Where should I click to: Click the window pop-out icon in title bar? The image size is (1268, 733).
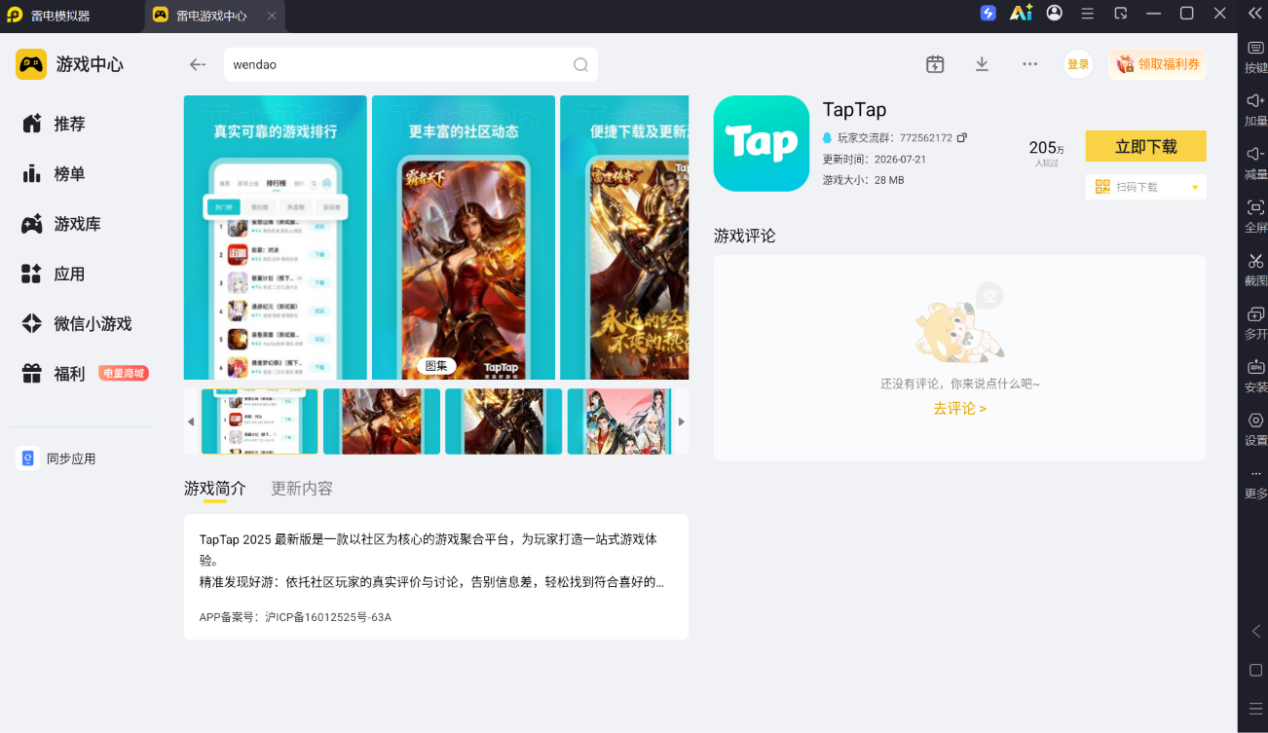click(1121, 13)
